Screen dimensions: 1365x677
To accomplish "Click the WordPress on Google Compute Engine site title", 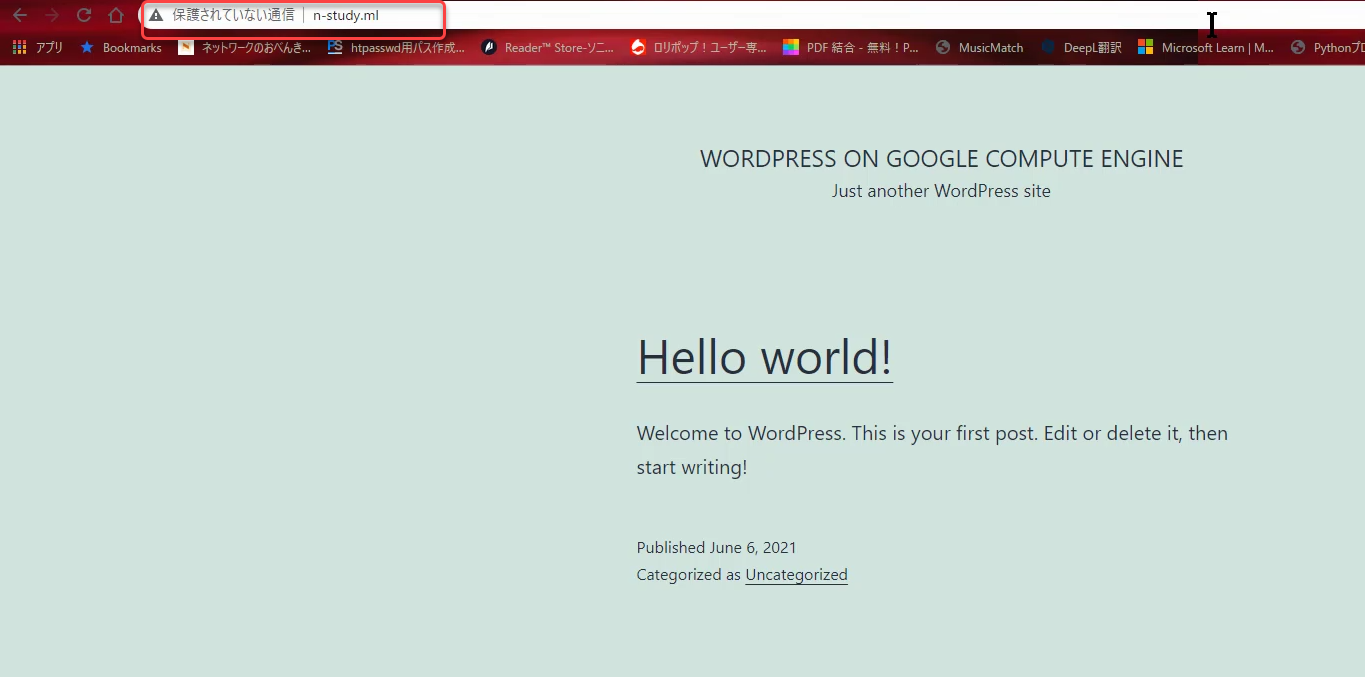I will 941,159.
